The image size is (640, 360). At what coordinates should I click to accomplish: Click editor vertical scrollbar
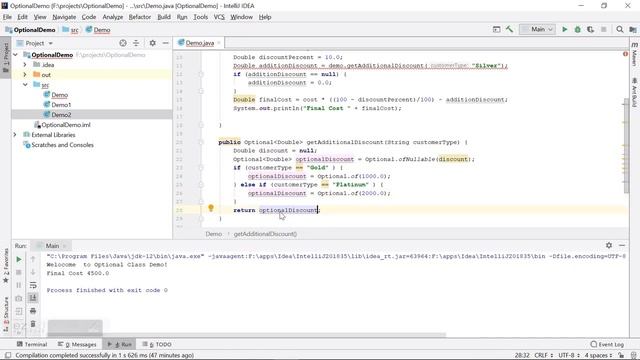pyautogui.click(x=626, y=146)
